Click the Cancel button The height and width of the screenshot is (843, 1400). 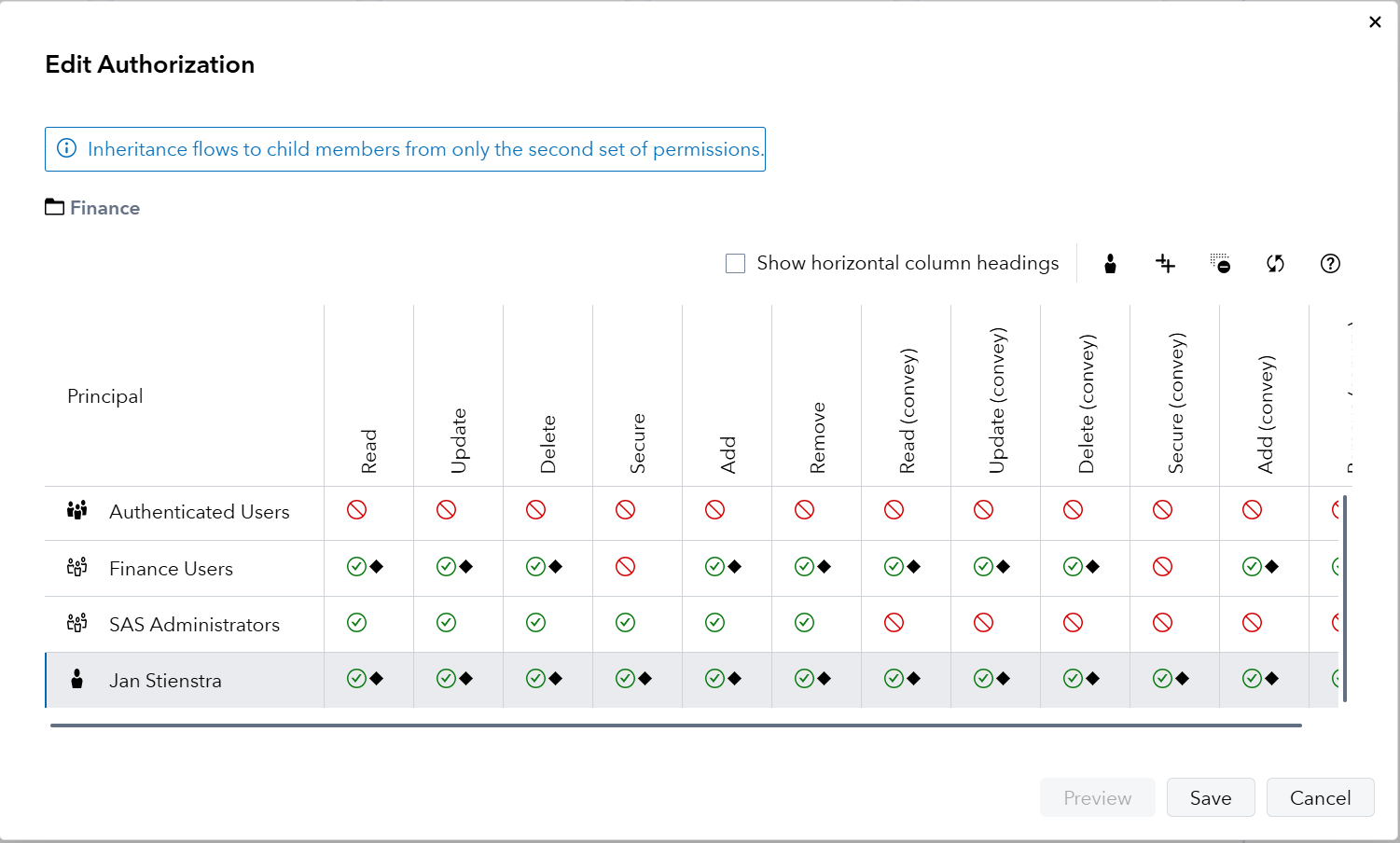[x=1320, y=798]
